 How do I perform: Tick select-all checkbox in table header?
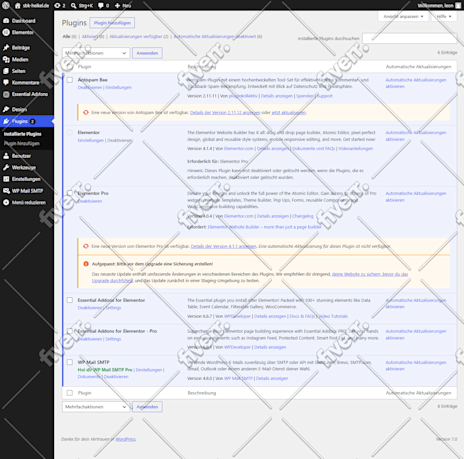(x=70, y=67)
